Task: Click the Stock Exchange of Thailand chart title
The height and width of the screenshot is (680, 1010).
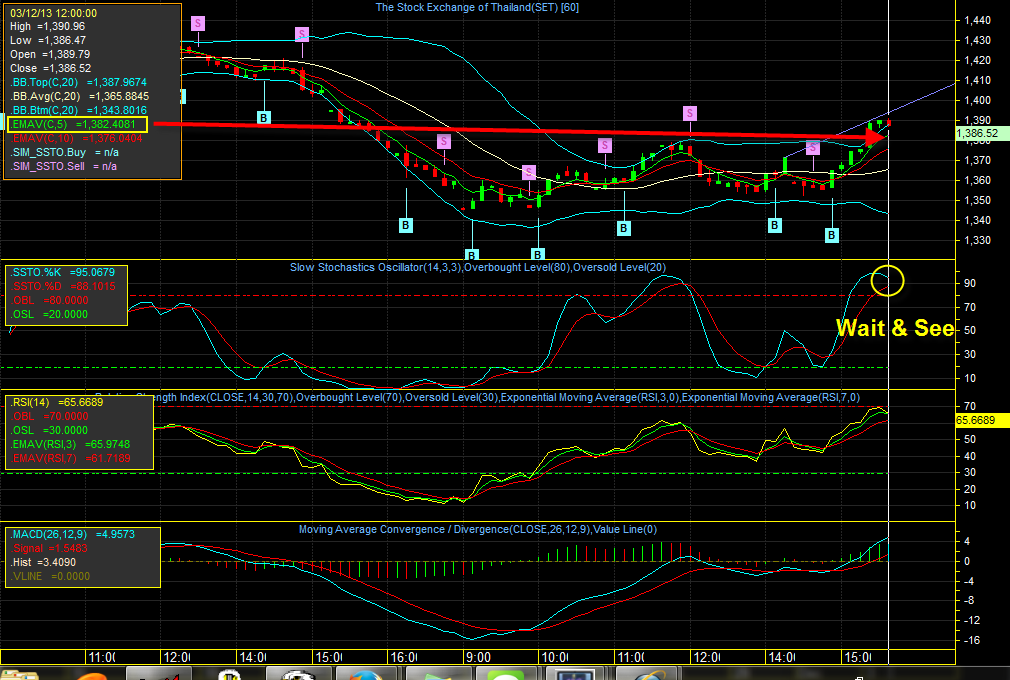Action: coord(476,7)
